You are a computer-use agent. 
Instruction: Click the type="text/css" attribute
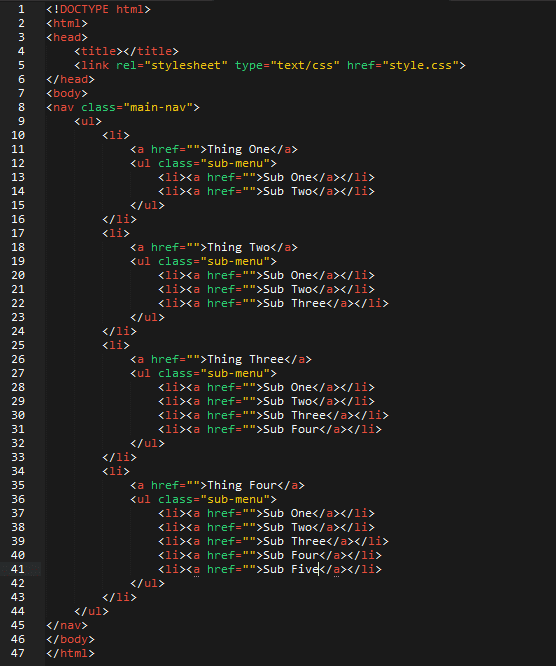[287, 65]
